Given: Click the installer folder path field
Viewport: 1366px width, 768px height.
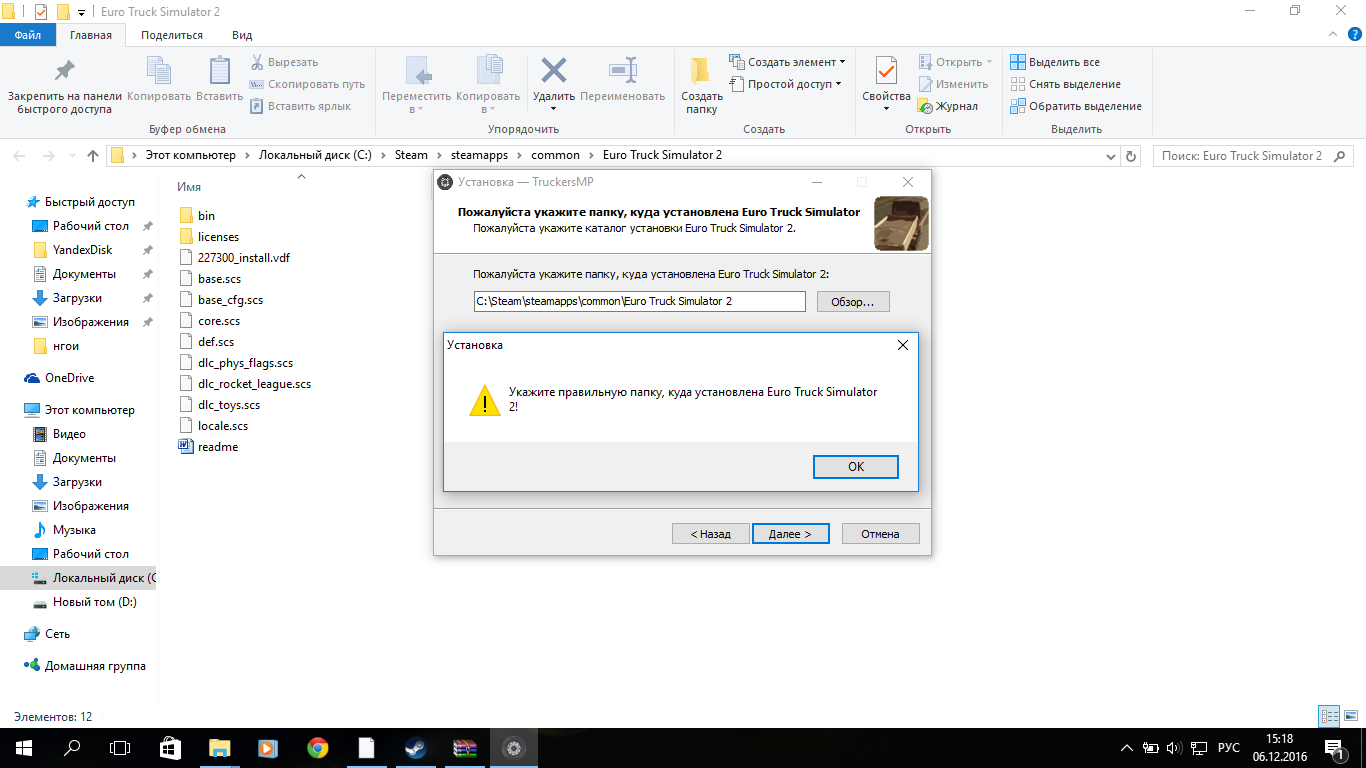Looking at the screenshot, I should (640, 301).
